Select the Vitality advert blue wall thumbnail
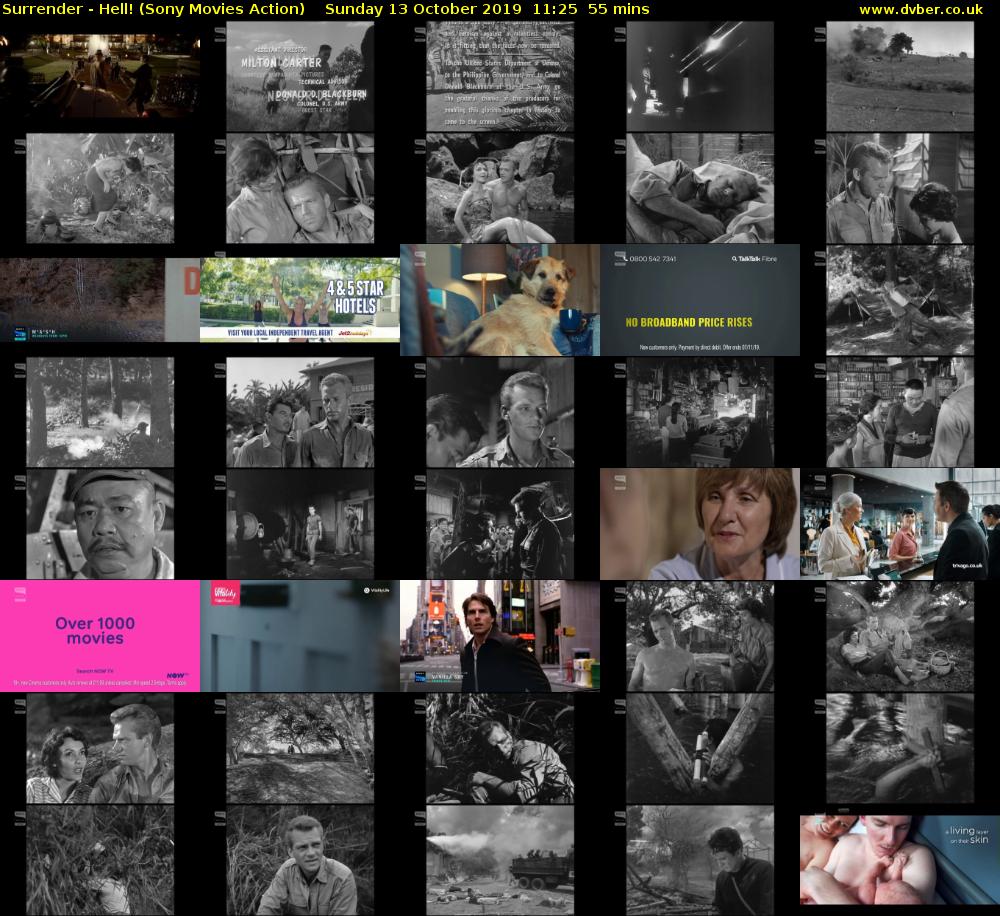The image size is (1000, 916). point(300,636)
